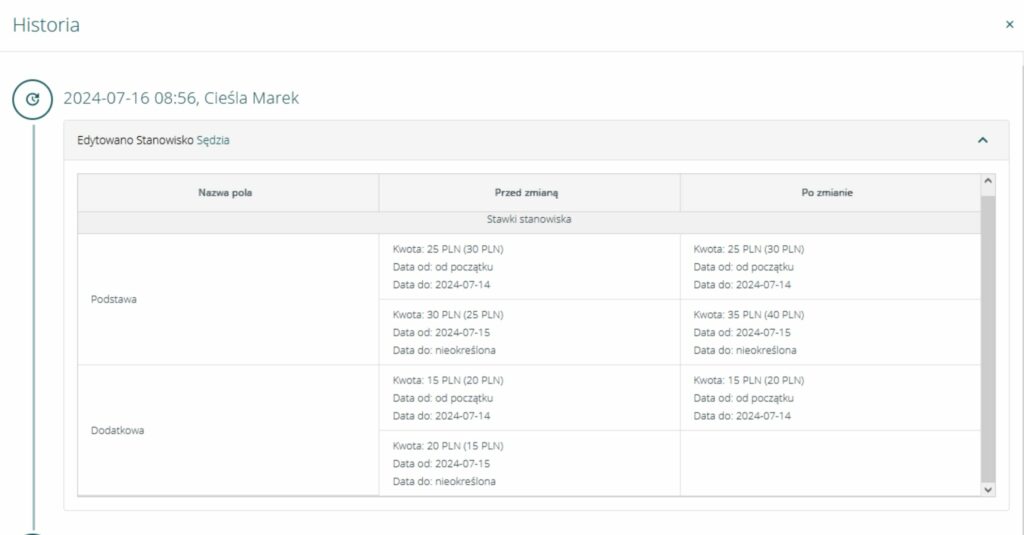Screen dimensions: 1024x535
Task: Click the Edytowano Stanowisko header text
Action: tap(135, 141)
